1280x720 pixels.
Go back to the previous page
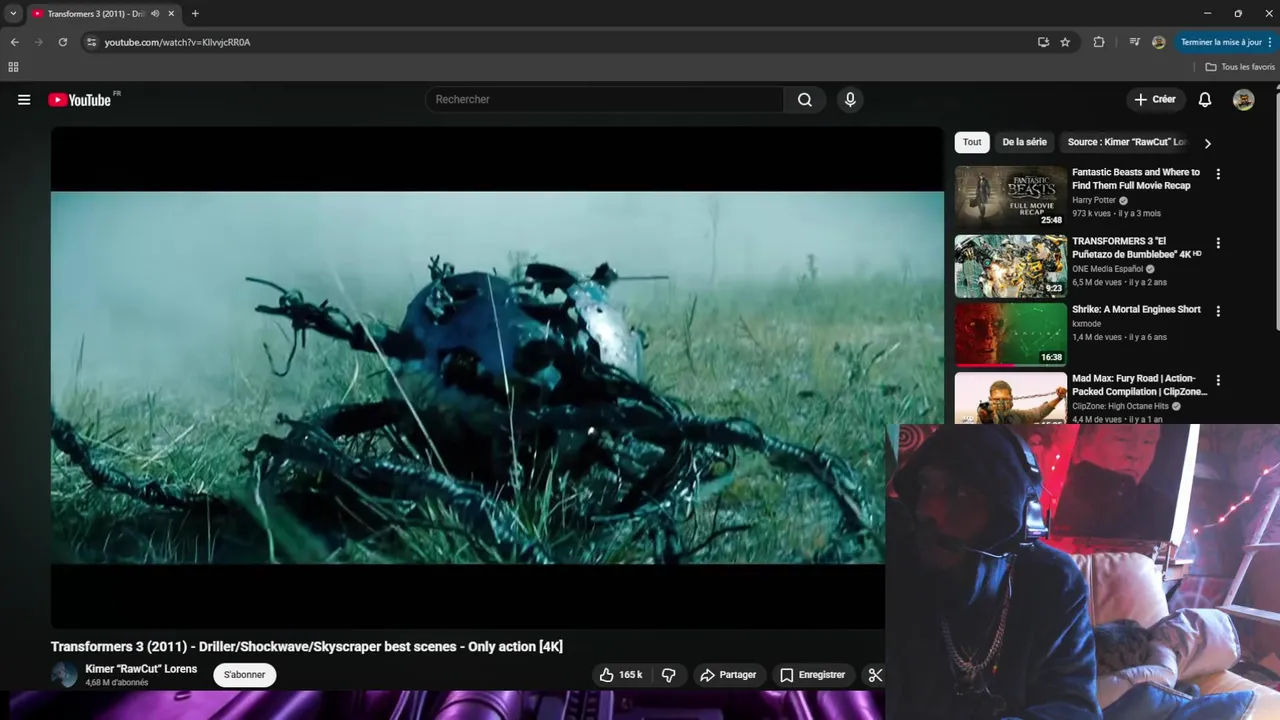14,42
